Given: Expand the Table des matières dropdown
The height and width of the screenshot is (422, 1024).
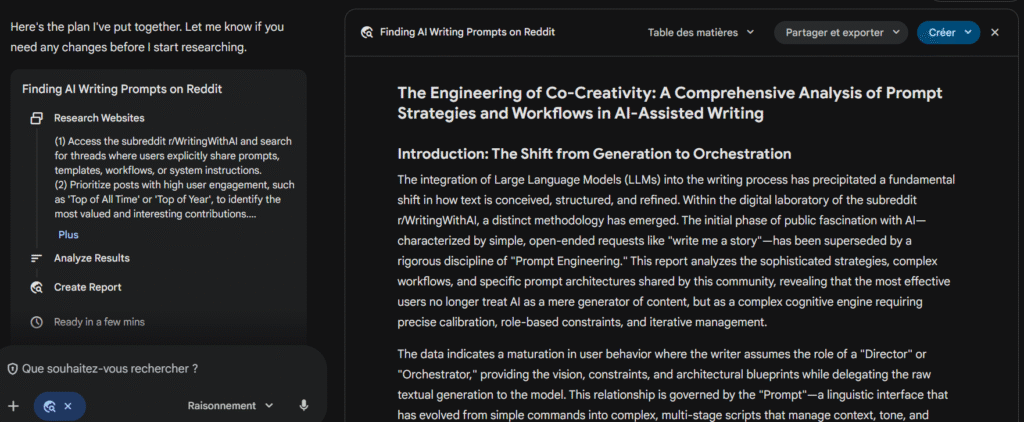Looking at the screenshot, I should 700,32.
